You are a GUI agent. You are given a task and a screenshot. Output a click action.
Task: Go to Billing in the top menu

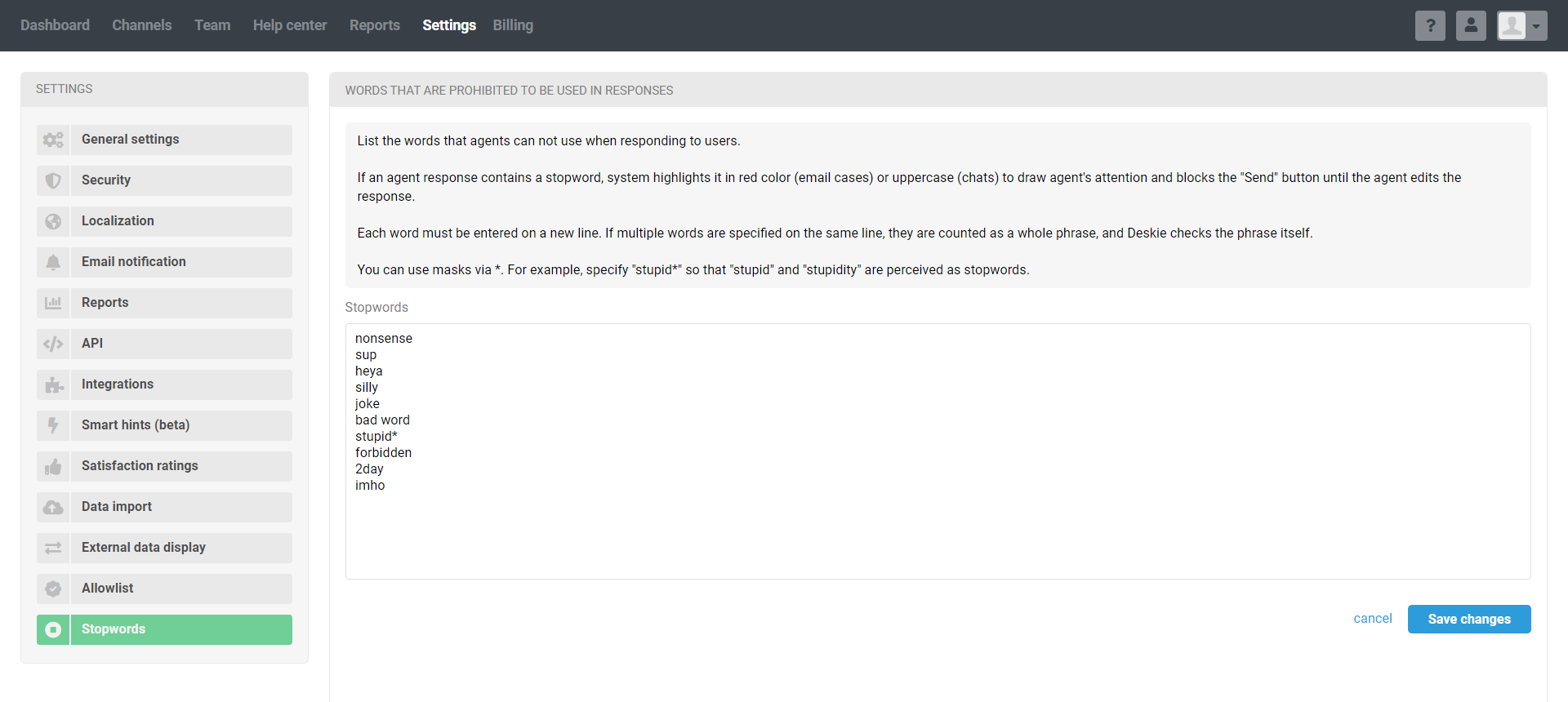click(513, 25)
